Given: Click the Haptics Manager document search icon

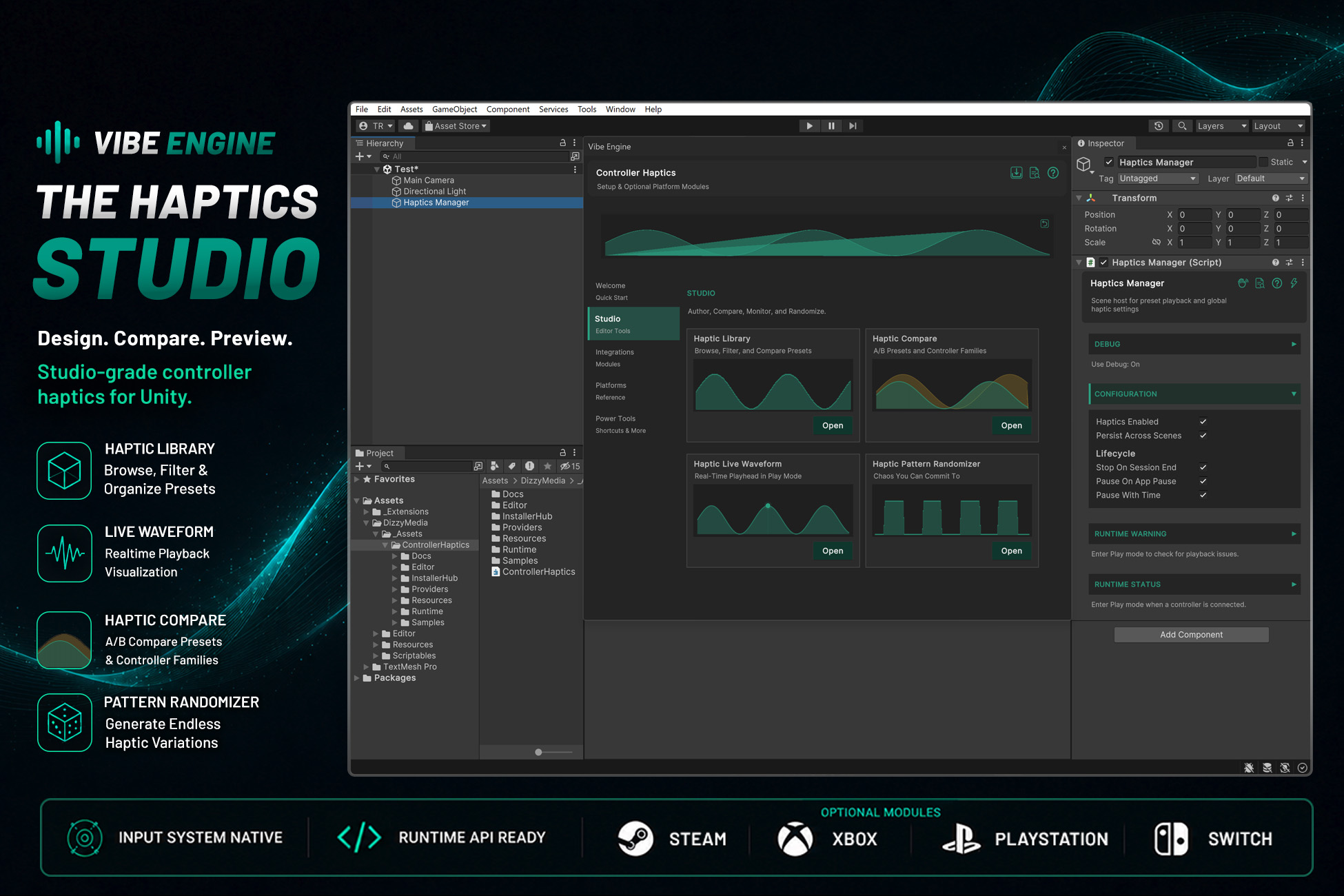Looking at the screenshot, I should pyautogui.click(x=1260, y=283).
